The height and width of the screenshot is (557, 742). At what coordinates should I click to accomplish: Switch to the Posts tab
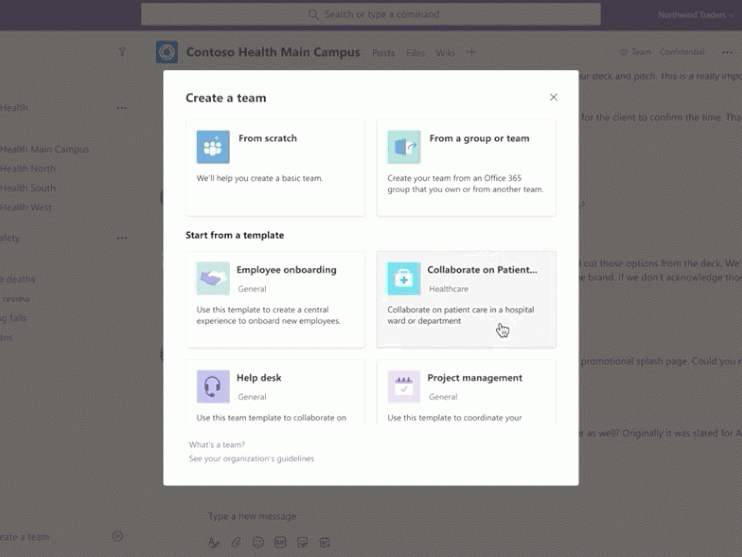383,53
